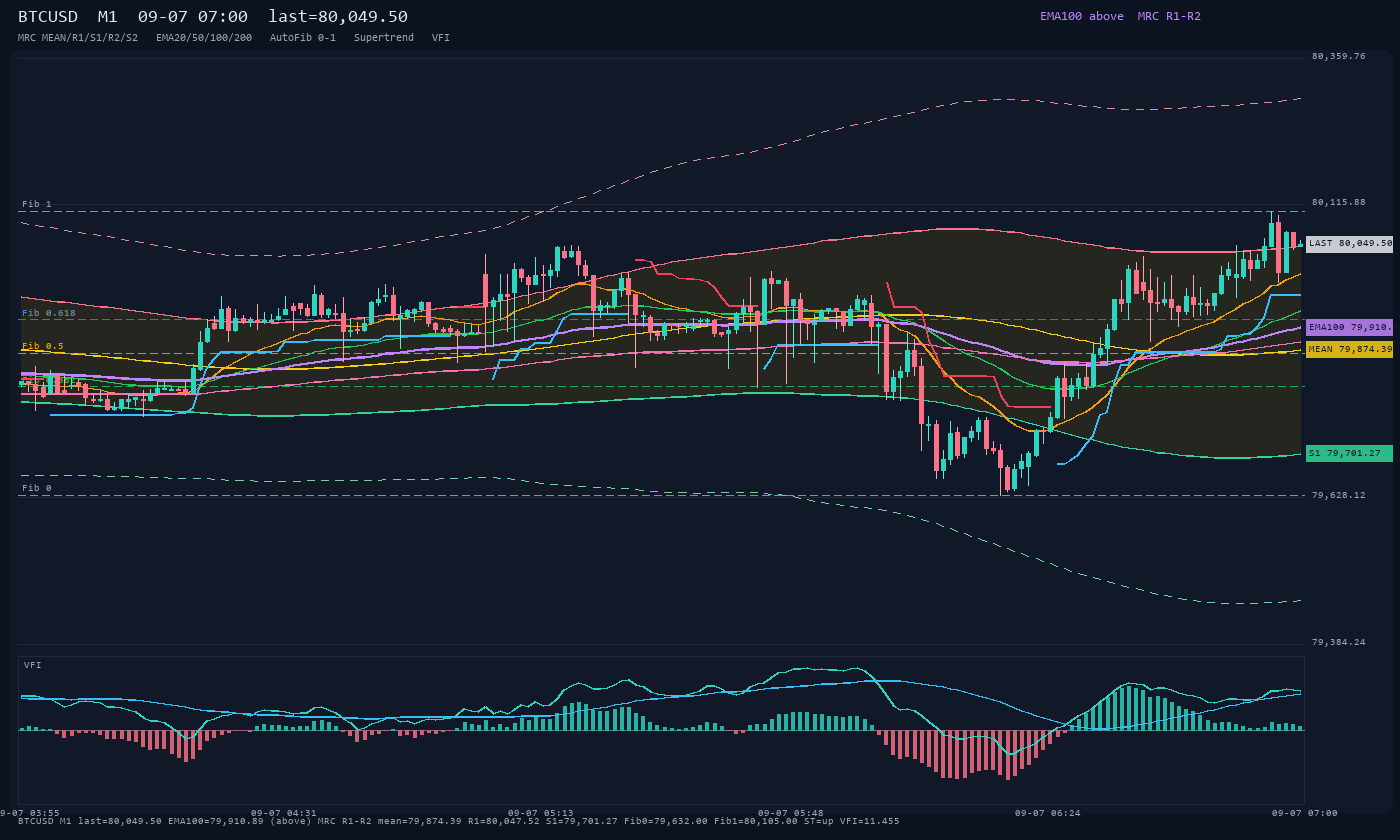
Task: Click the bottom status line summary text
Action: 459,821
